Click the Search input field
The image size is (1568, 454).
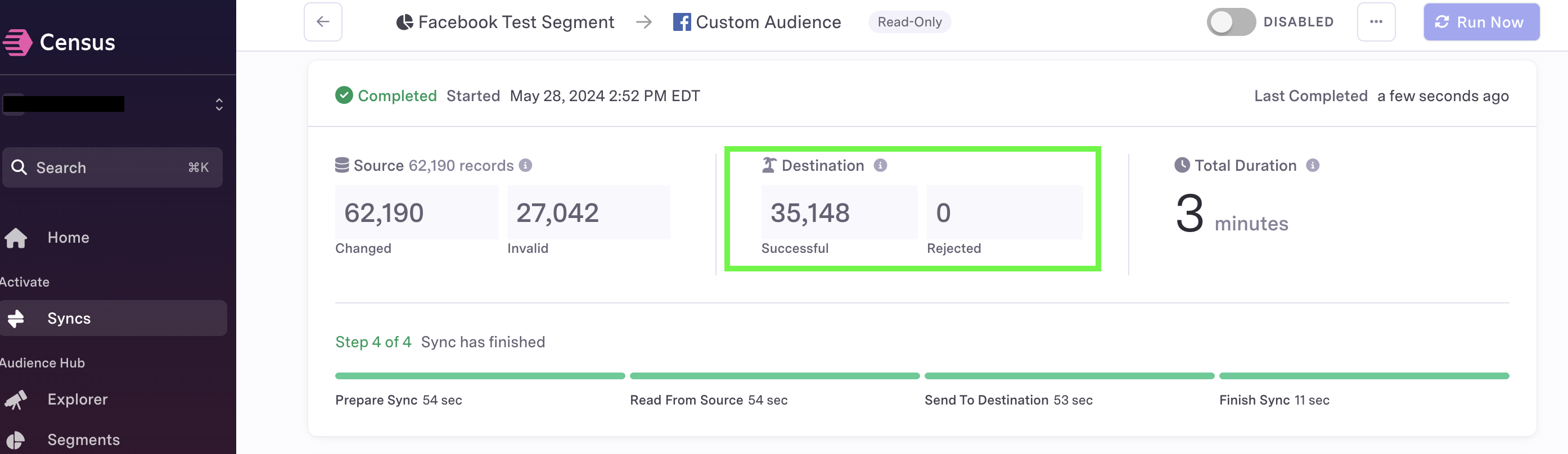click(112, 167)
